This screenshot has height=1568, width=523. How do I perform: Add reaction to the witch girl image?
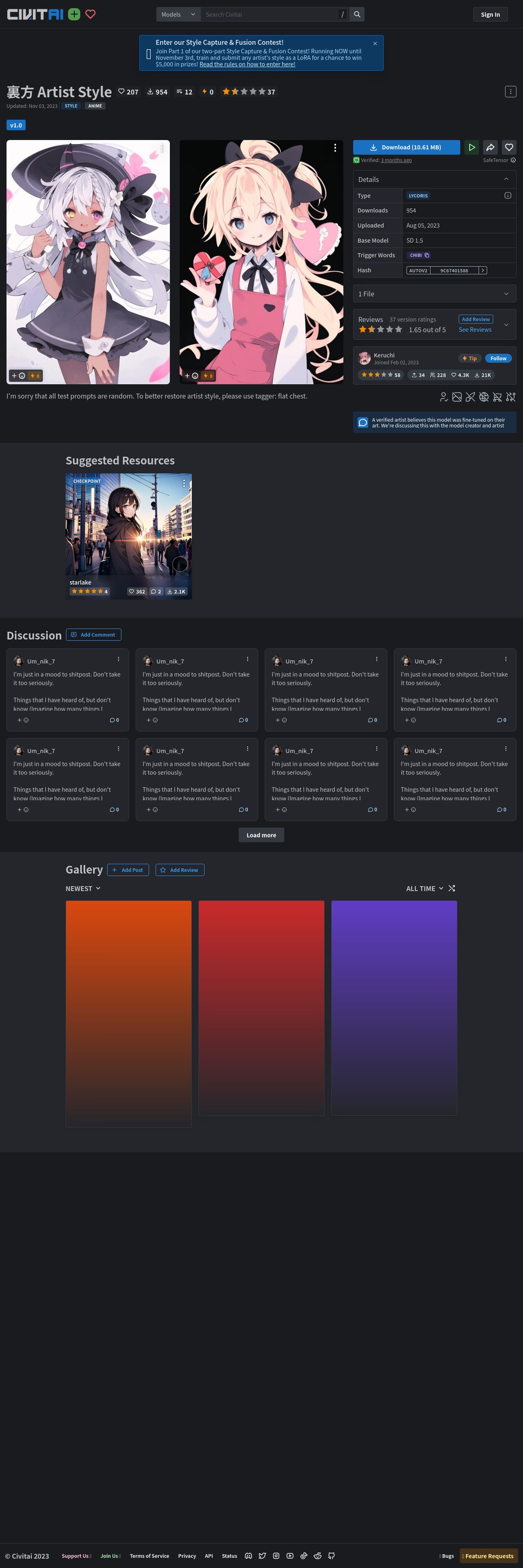pyautogui.click(x=18, y=376)
